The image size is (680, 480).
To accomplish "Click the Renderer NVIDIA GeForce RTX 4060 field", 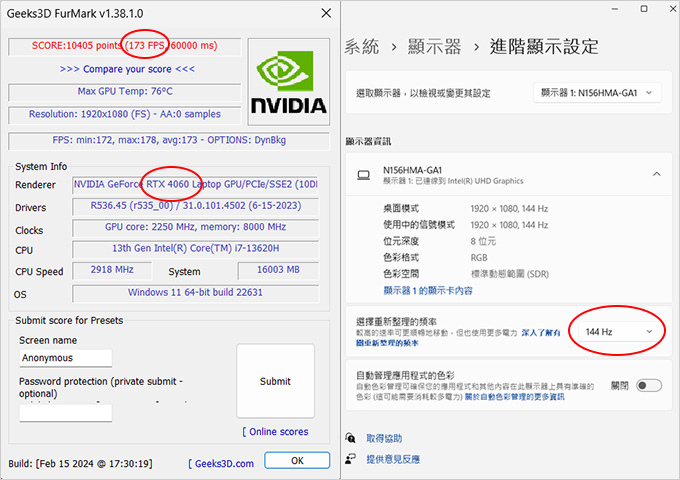I will coord(195,184).
